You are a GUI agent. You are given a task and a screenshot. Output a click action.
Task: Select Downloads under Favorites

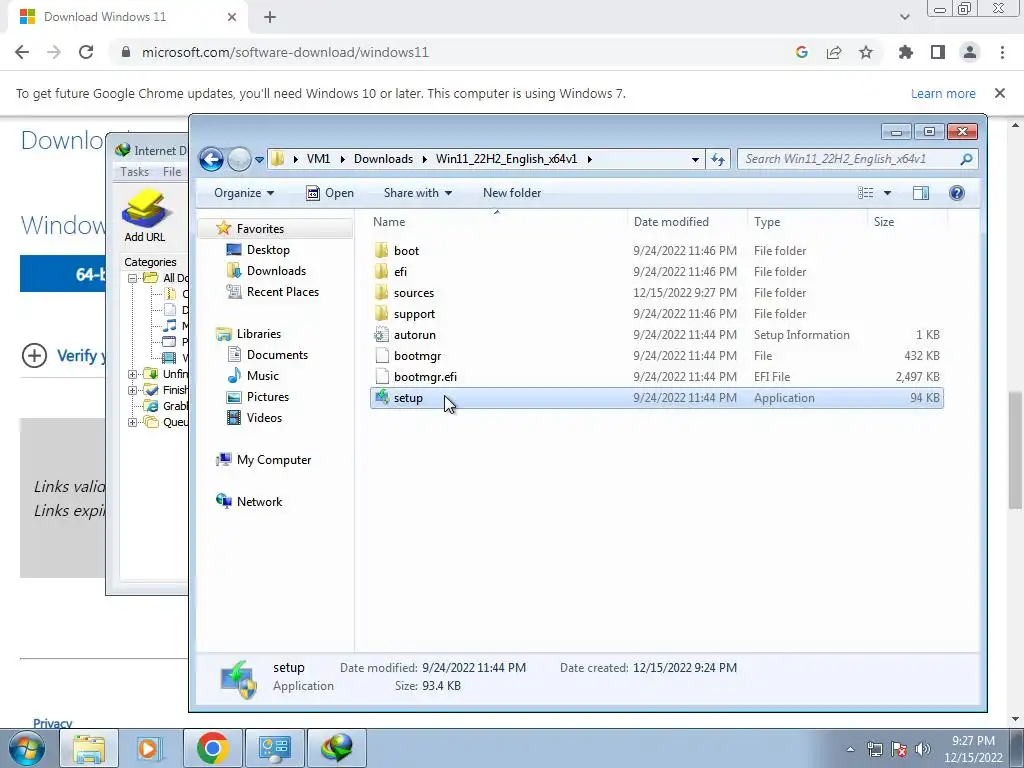click(x=276, y=270)
